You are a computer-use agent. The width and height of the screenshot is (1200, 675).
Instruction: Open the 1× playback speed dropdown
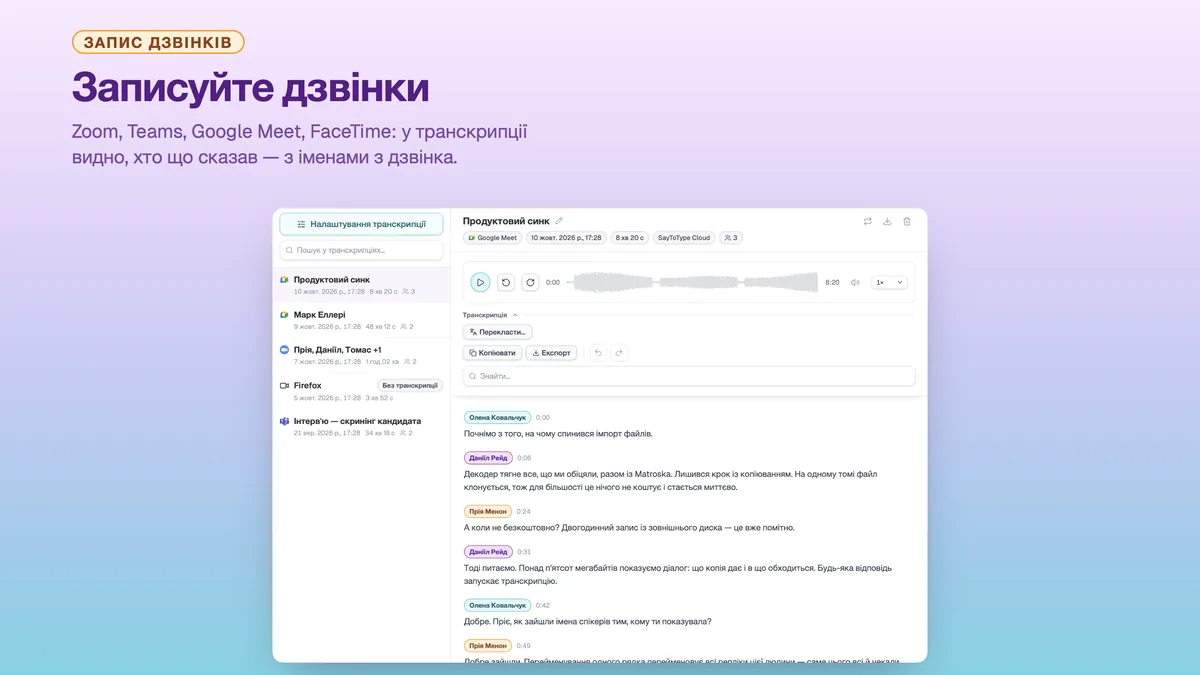tap(889, 283)
